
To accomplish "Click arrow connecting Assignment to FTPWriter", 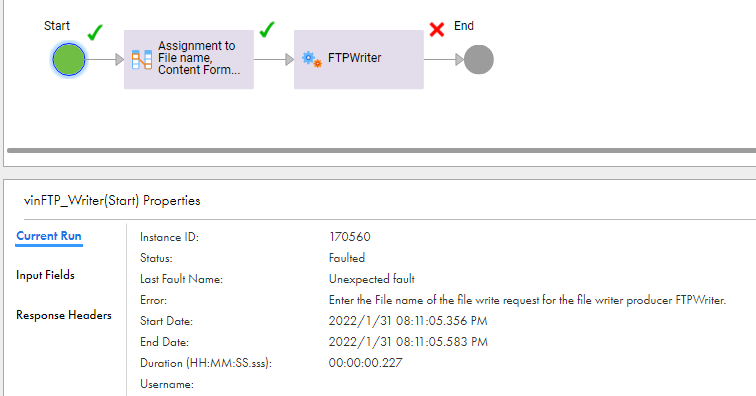I will (x=274, y=59).
